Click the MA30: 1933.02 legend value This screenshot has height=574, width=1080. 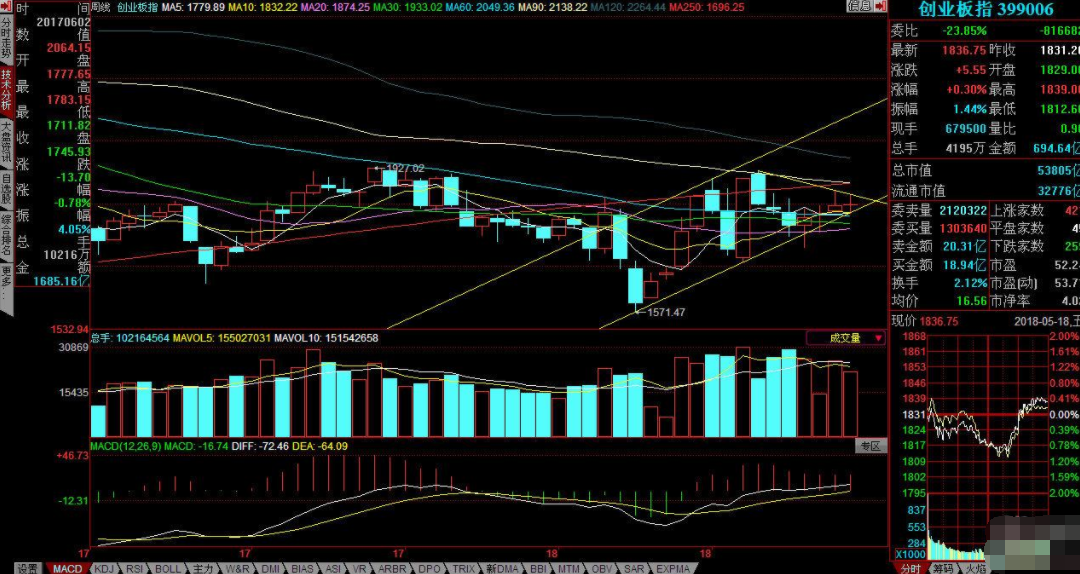click(407, 7)
